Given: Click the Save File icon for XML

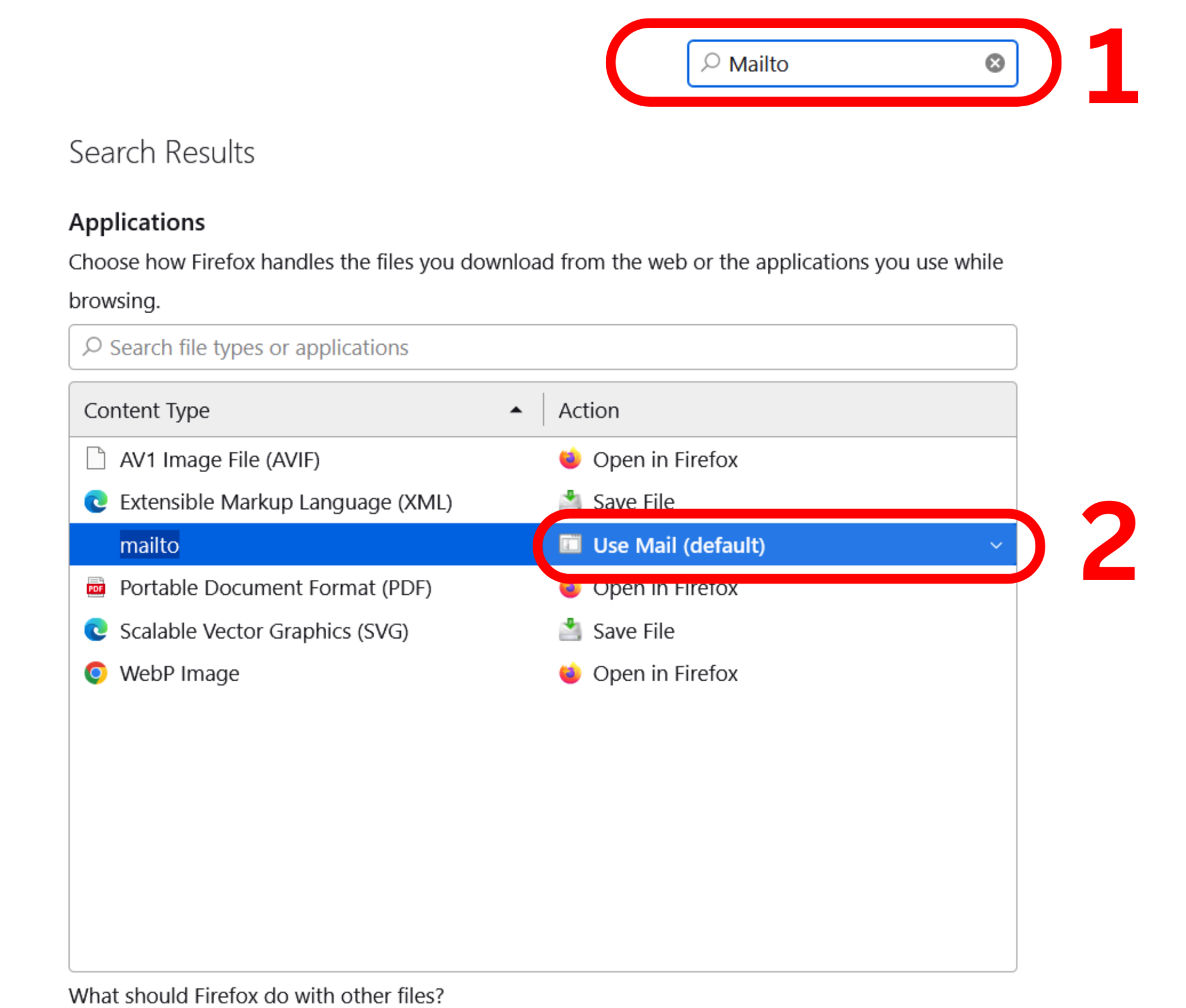Looking at the screenshot, I should click(570, 499).
